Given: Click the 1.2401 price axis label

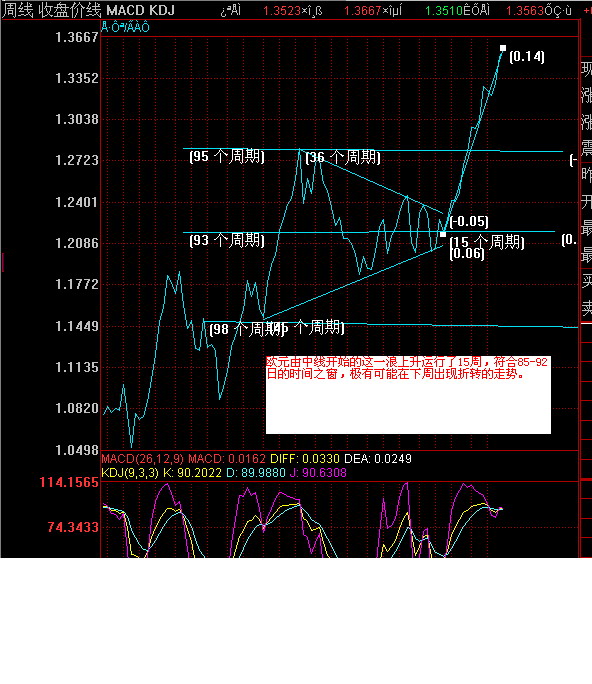Looking at the screenshot, I should click(x=77, y=202).
